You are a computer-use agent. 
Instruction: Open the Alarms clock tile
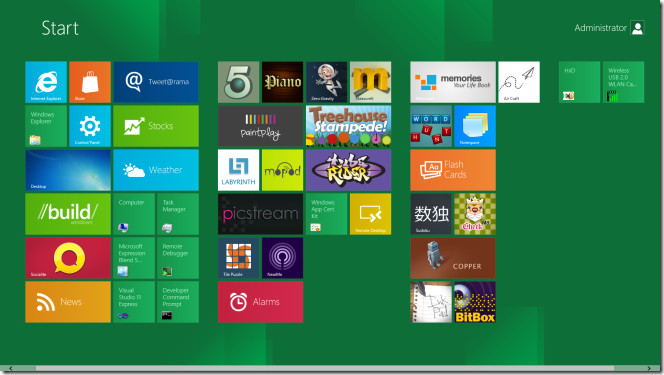[x=260, y=302]
